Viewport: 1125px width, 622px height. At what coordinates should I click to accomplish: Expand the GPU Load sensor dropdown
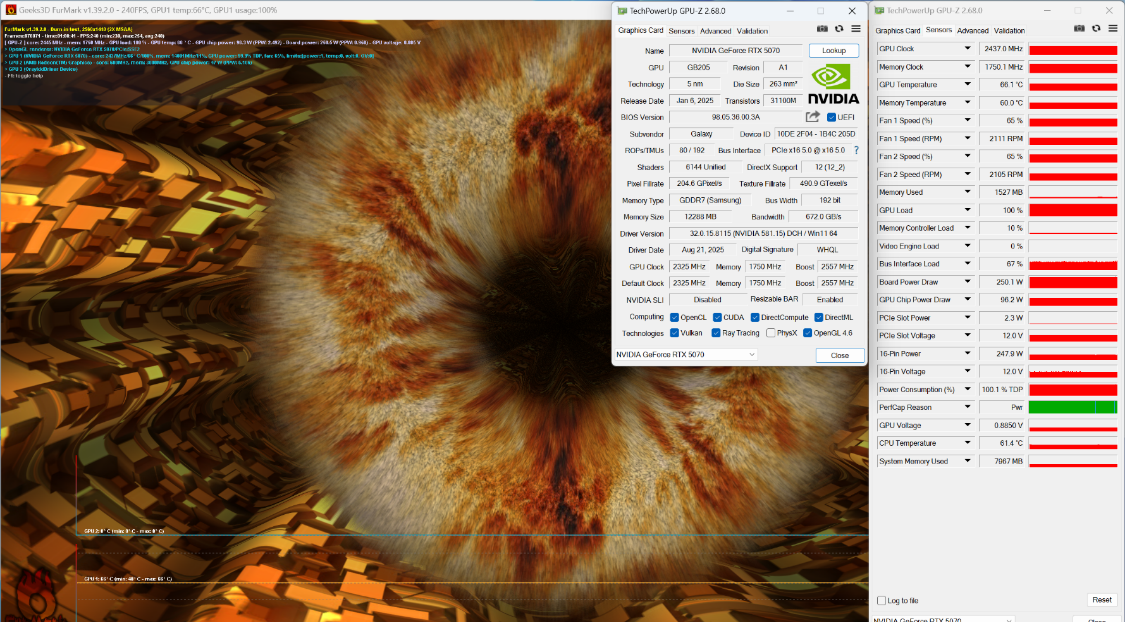(x=967, y=210)
